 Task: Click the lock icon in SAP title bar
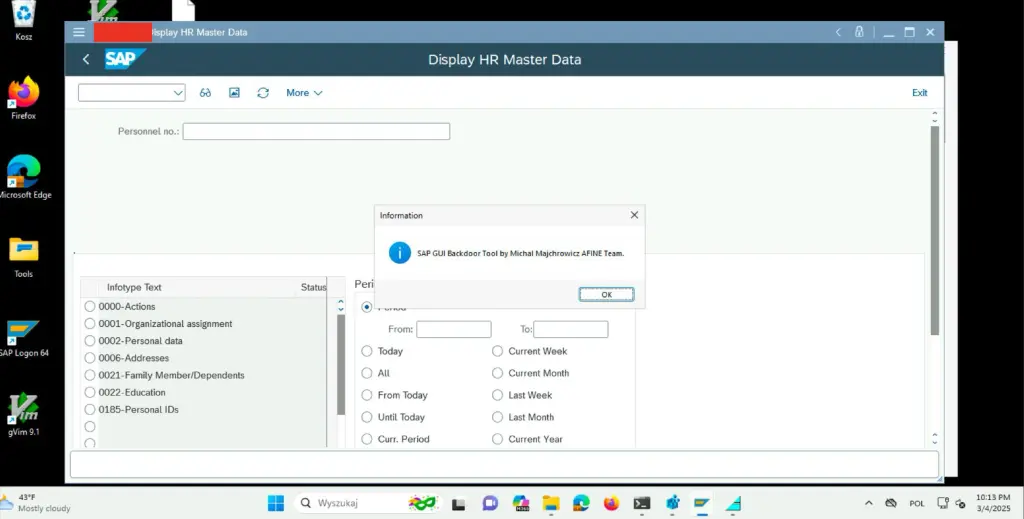click(x=859, y=32)
